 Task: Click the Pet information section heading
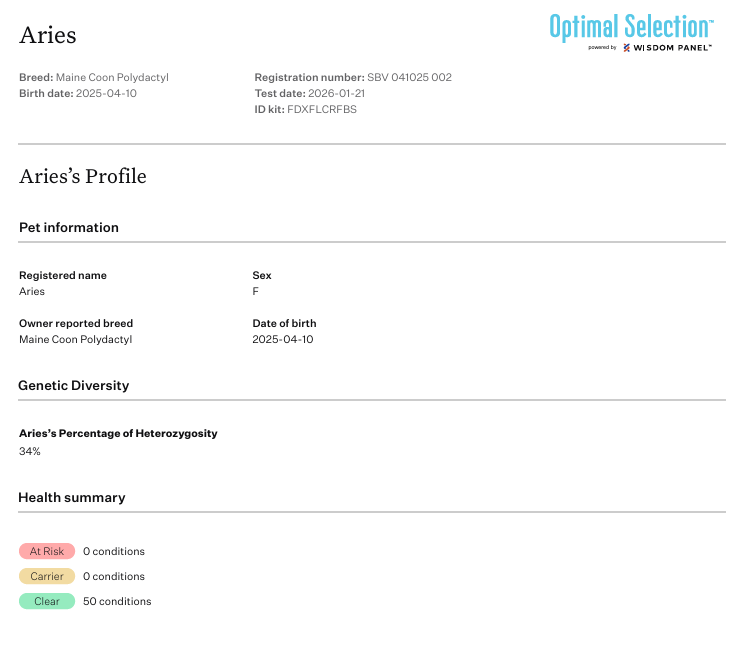(69, 228)
